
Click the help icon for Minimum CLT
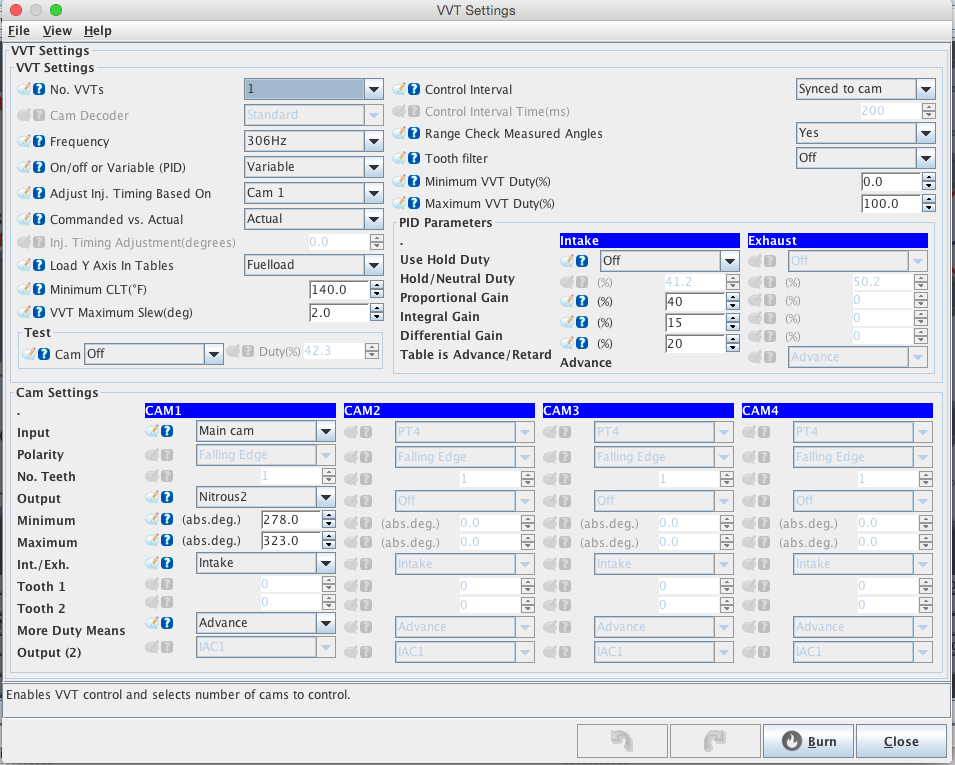click(x=40, y=289)
